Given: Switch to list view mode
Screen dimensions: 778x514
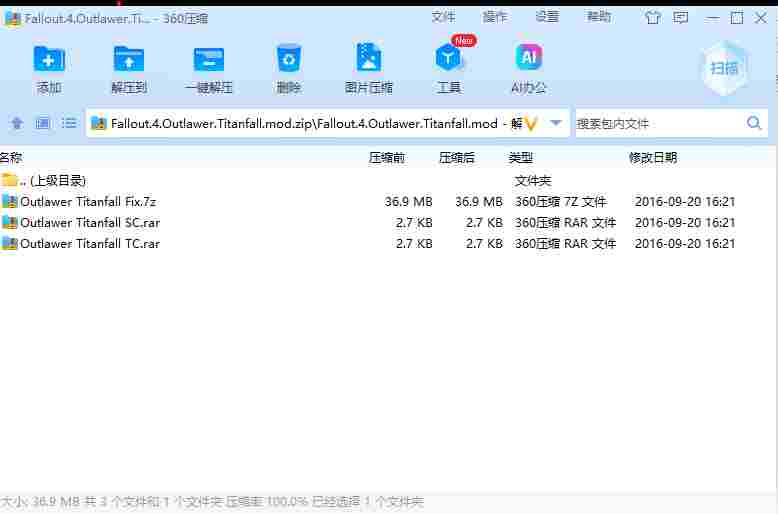Looking at the screenshot, I should (69, 123).
